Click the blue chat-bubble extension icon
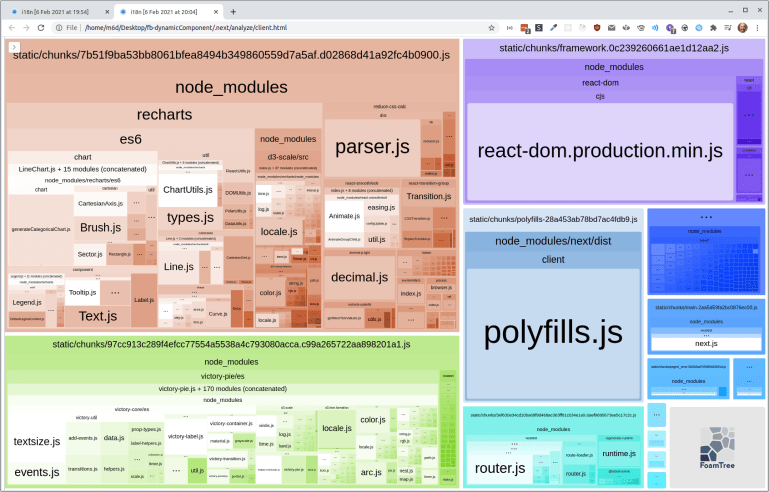The height and width of the screenshot is (492, 769). (699, 28)
